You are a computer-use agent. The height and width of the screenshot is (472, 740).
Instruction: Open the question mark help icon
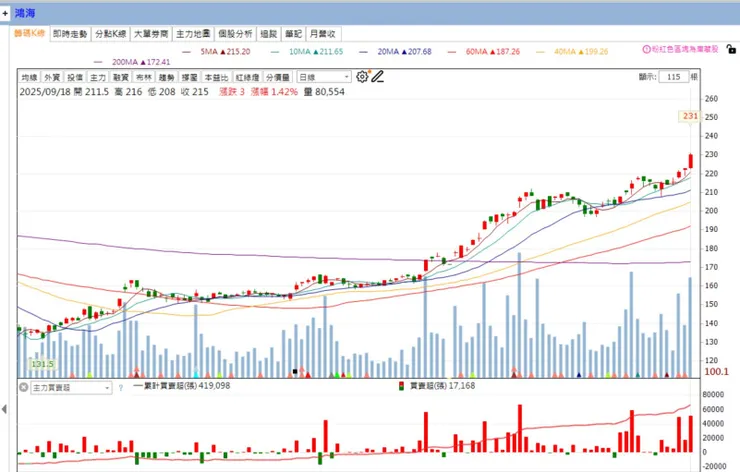pyautogui.click(x=121, y=388)
